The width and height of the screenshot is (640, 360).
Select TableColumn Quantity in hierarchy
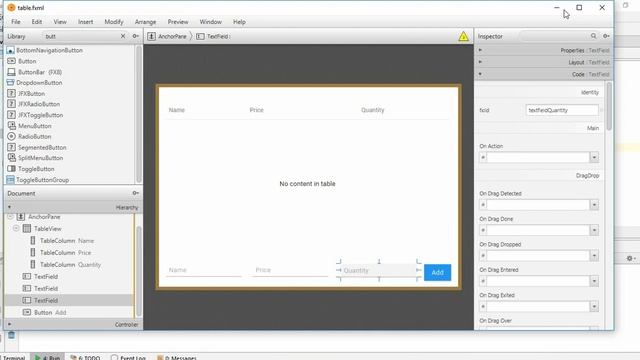coord(70,264)
